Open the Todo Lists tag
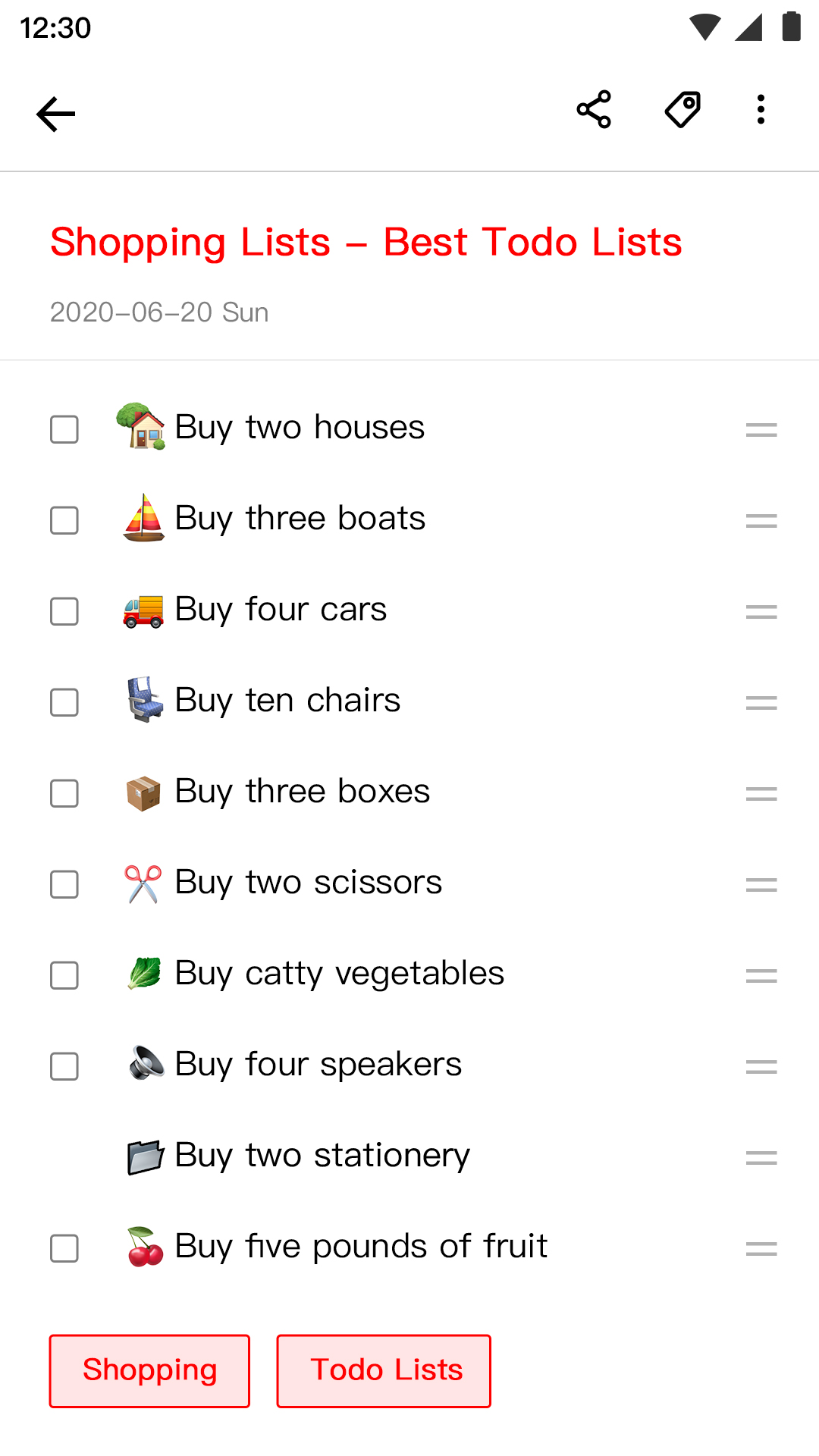 tap(384, 1371)
